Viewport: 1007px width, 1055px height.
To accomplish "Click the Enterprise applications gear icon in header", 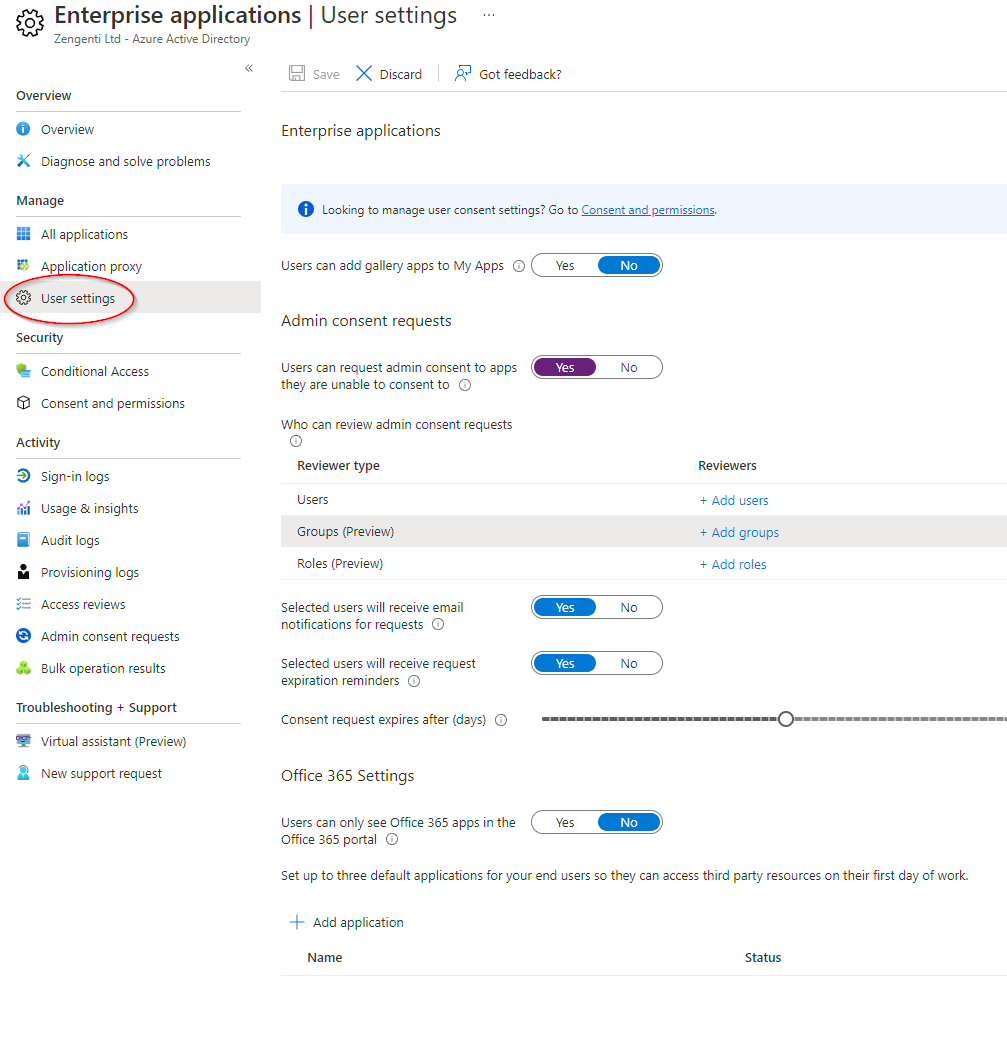I will pyautogui.click(x=30, y=24).
